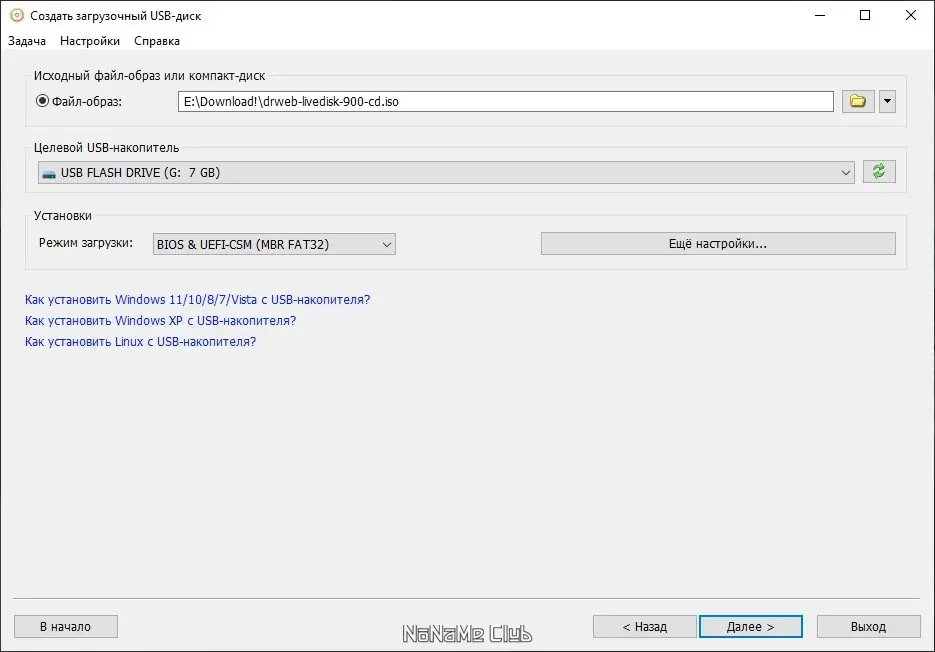Proceed with the Далее > button
Image resolution: width=935 pixels, height=652 pixels.
point(751,626)
